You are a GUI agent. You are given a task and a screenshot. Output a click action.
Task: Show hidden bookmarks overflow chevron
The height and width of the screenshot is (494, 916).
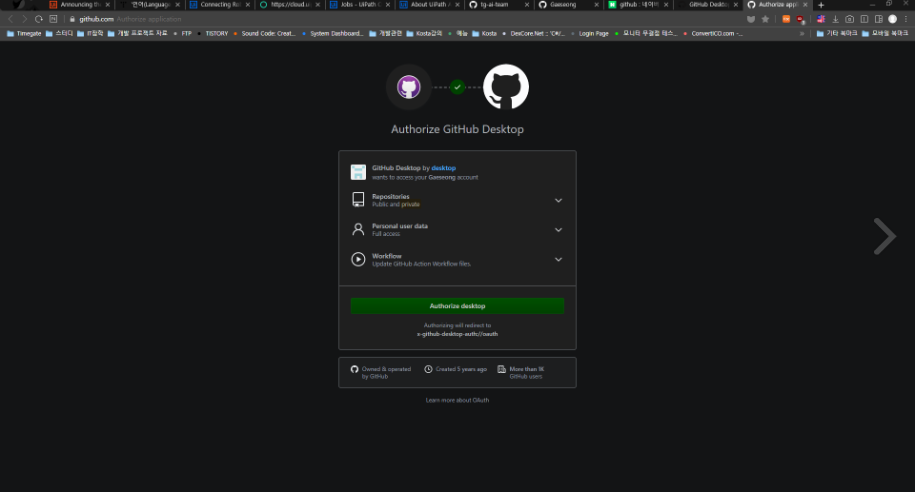(x=802, y=33)
